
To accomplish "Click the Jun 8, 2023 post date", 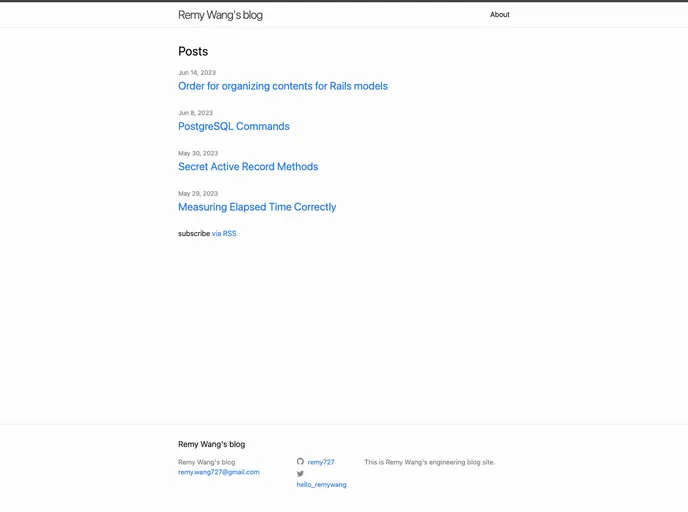I will coord(195,113).
